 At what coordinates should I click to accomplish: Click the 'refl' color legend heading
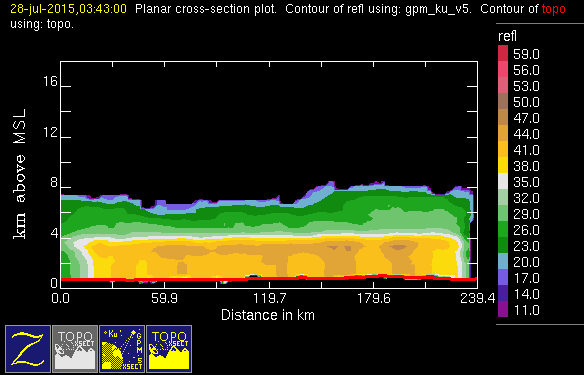click(507, 36)
